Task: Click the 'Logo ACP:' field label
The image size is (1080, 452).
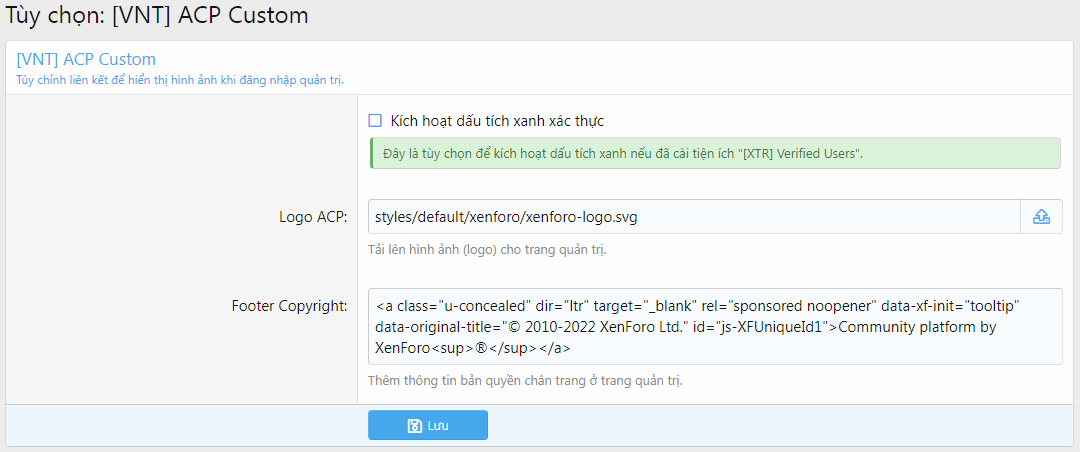Action: 313,217
